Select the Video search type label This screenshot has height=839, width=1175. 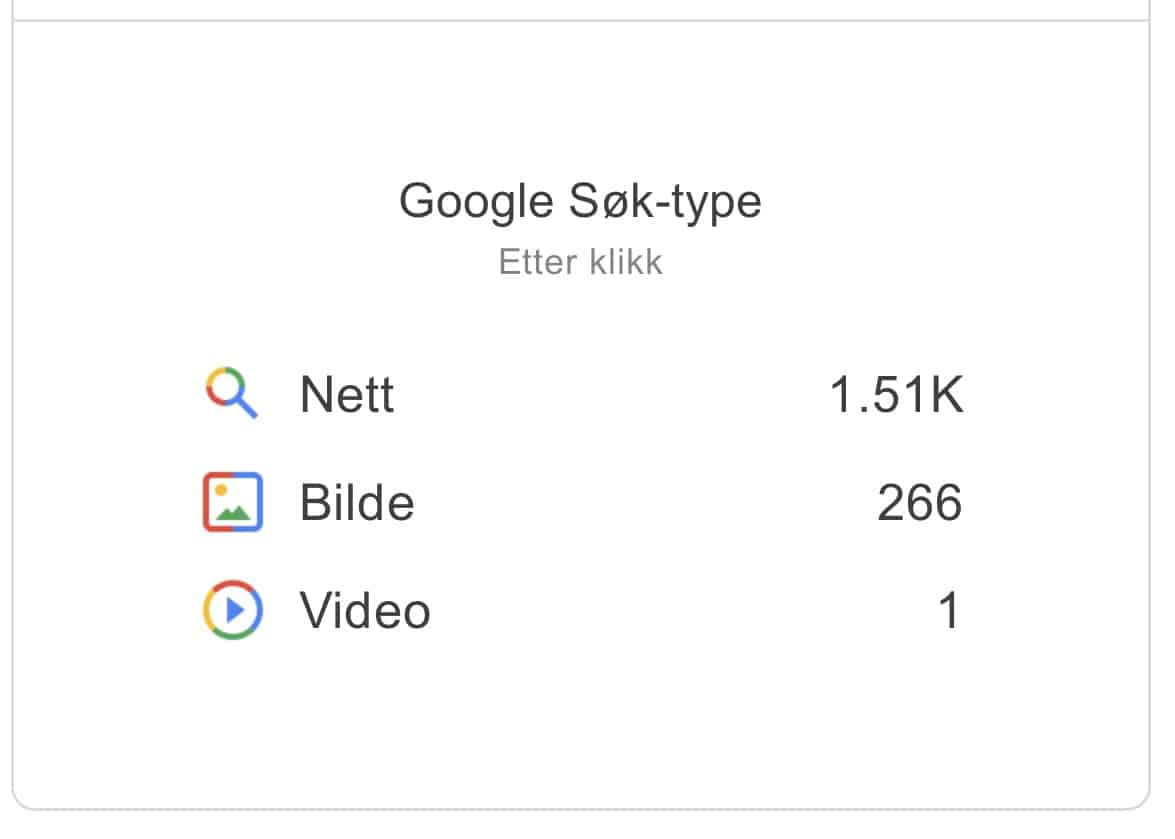pyautogui.click(x=365, y=610)
